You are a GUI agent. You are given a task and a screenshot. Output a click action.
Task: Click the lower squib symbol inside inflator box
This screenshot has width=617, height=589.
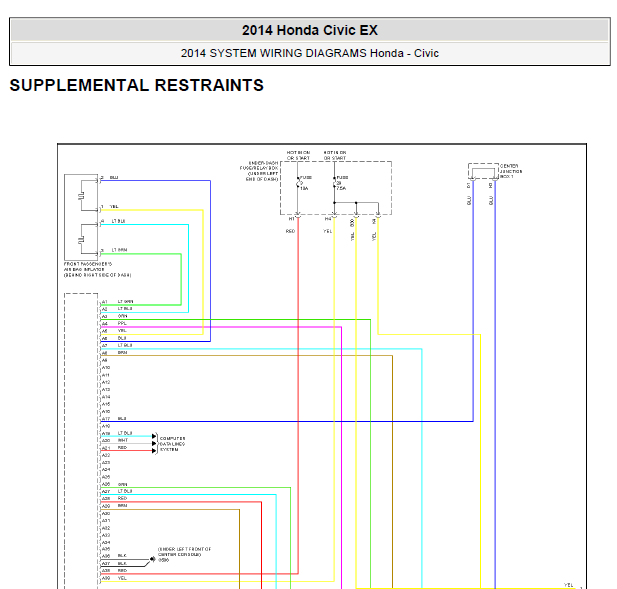coord(81,239)
